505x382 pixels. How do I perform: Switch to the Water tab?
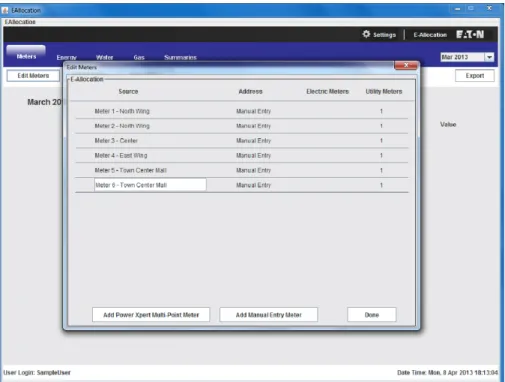(104, 57)
